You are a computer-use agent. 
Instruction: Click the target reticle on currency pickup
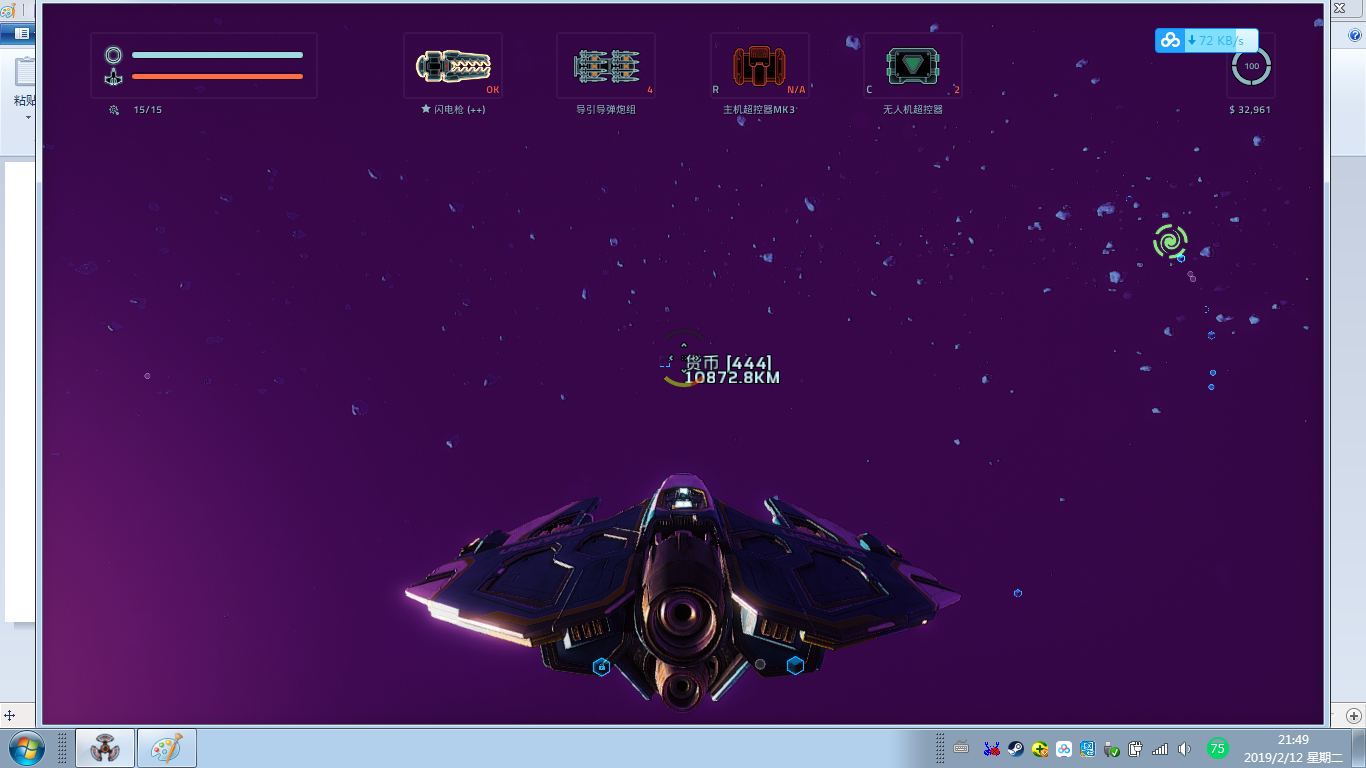(682, 358)
